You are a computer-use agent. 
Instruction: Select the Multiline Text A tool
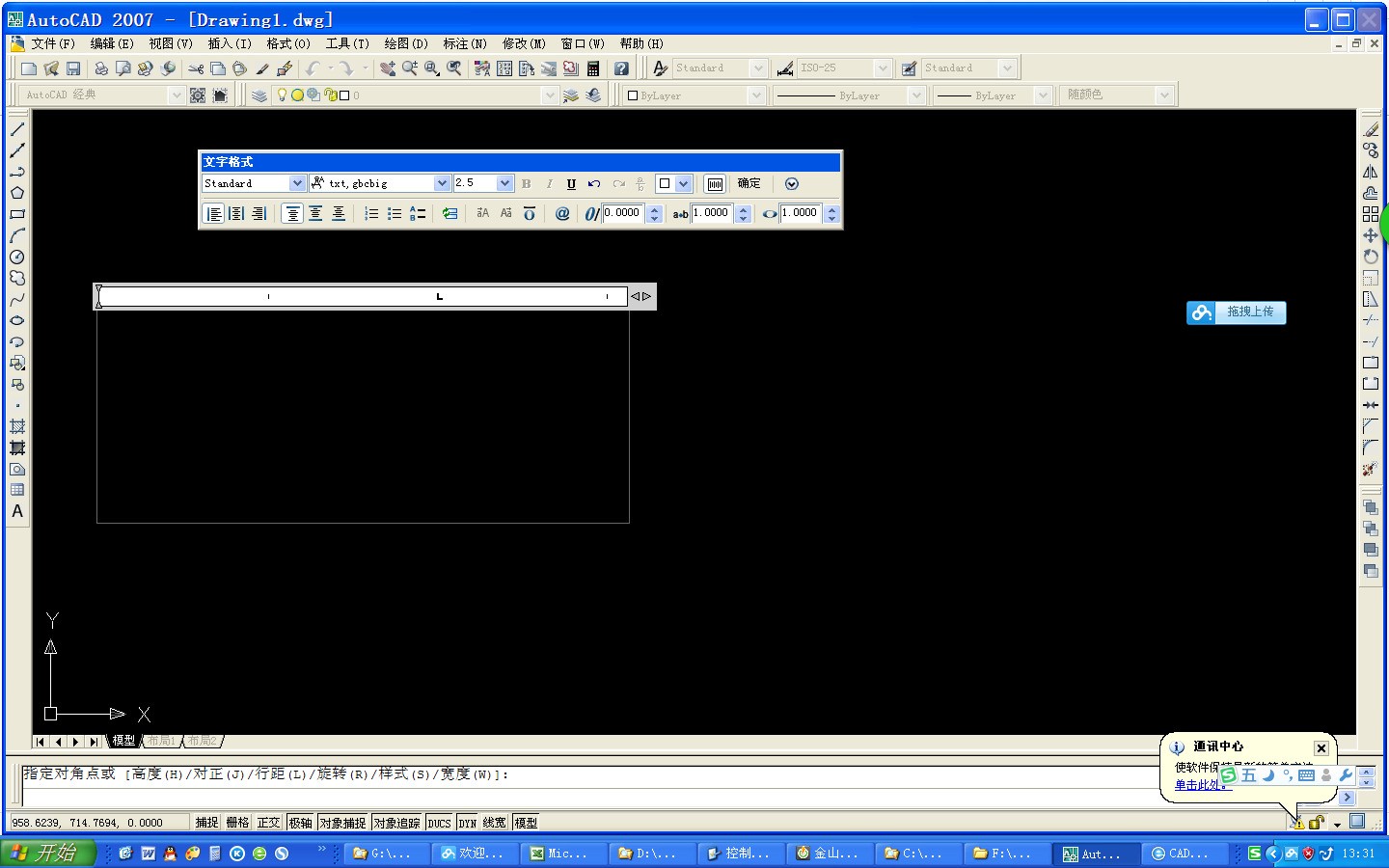click(17, 511)
